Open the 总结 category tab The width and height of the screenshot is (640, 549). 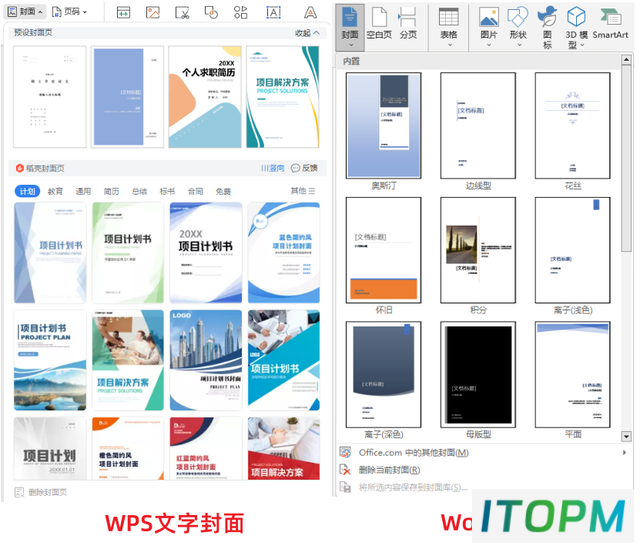[140, 191]
